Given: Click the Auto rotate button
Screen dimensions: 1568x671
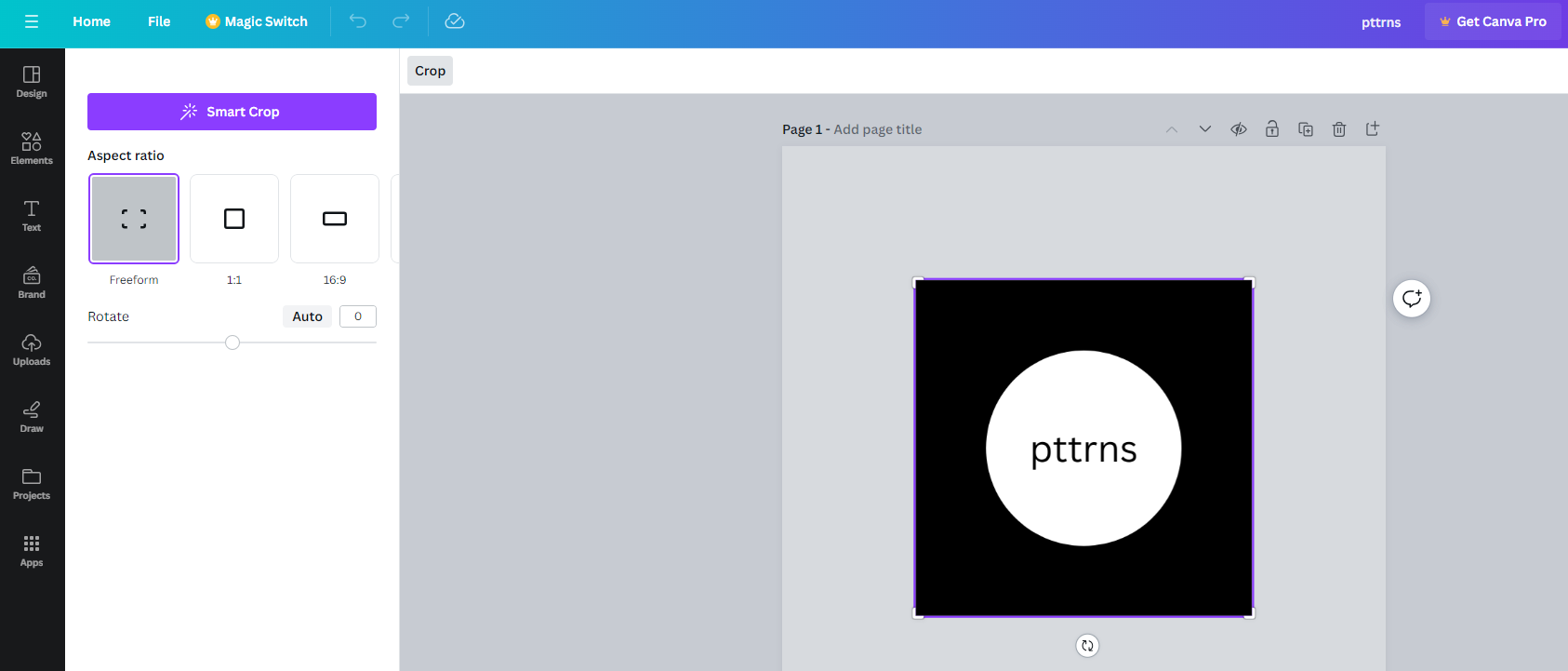Looking at the screenshot, I should click(x=307, y=316).
